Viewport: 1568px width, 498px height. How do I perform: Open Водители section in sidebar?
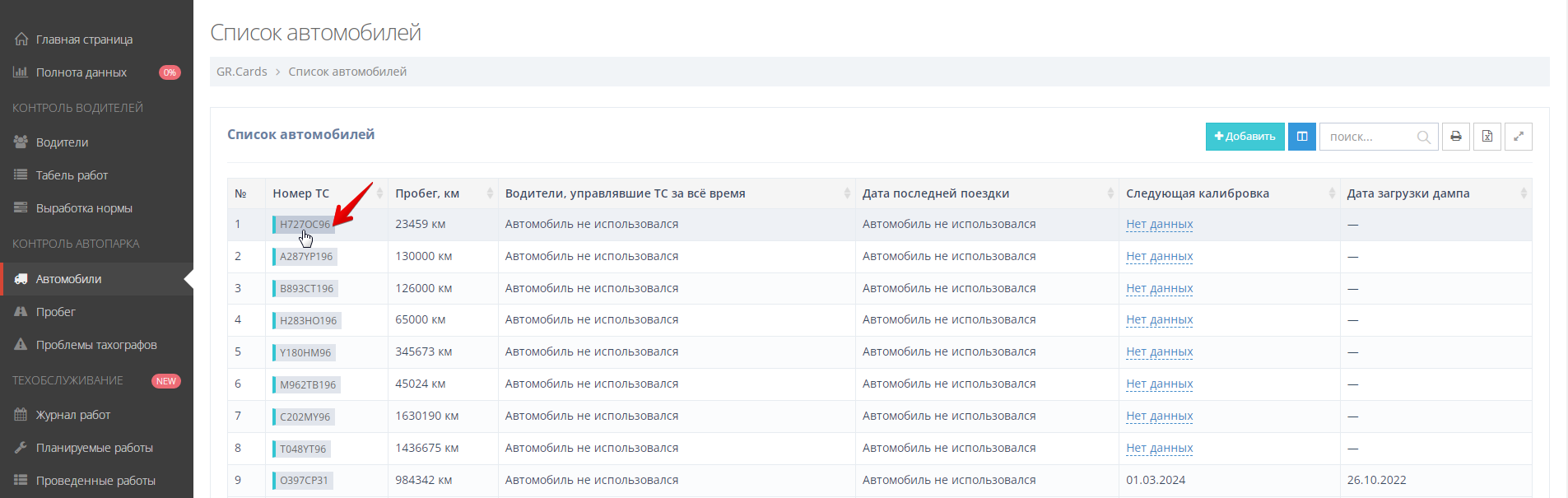(62, 142)
